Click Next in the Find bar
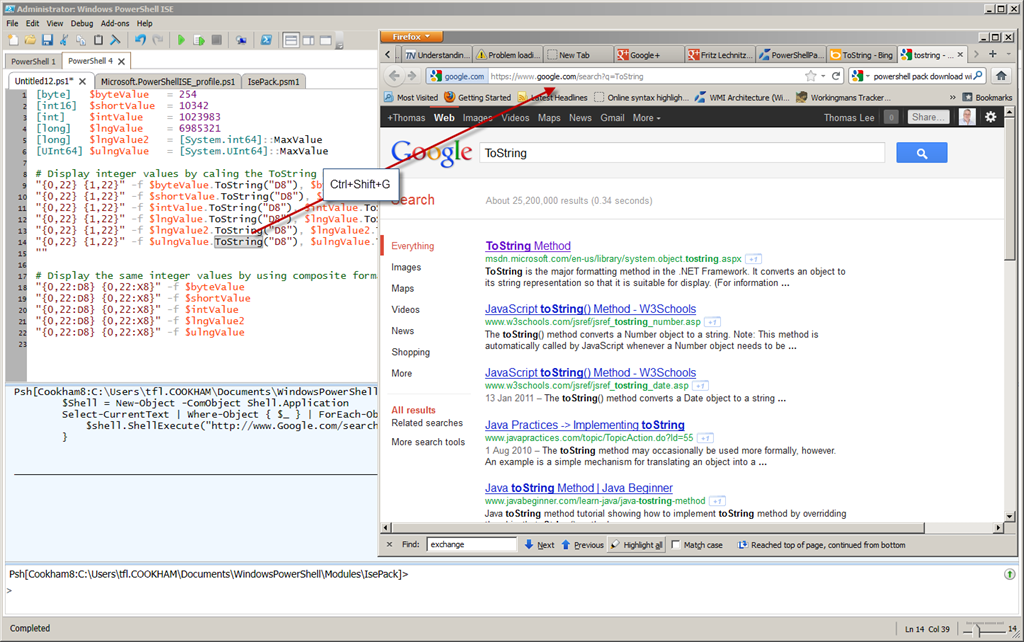 (539, 545)
